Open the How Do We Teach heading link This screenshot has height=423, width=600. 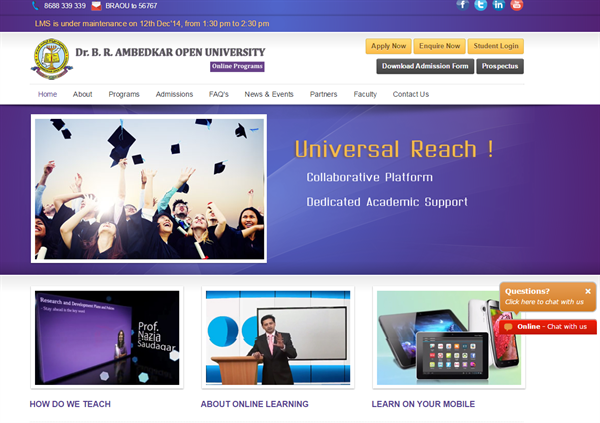tap(70, 404)
